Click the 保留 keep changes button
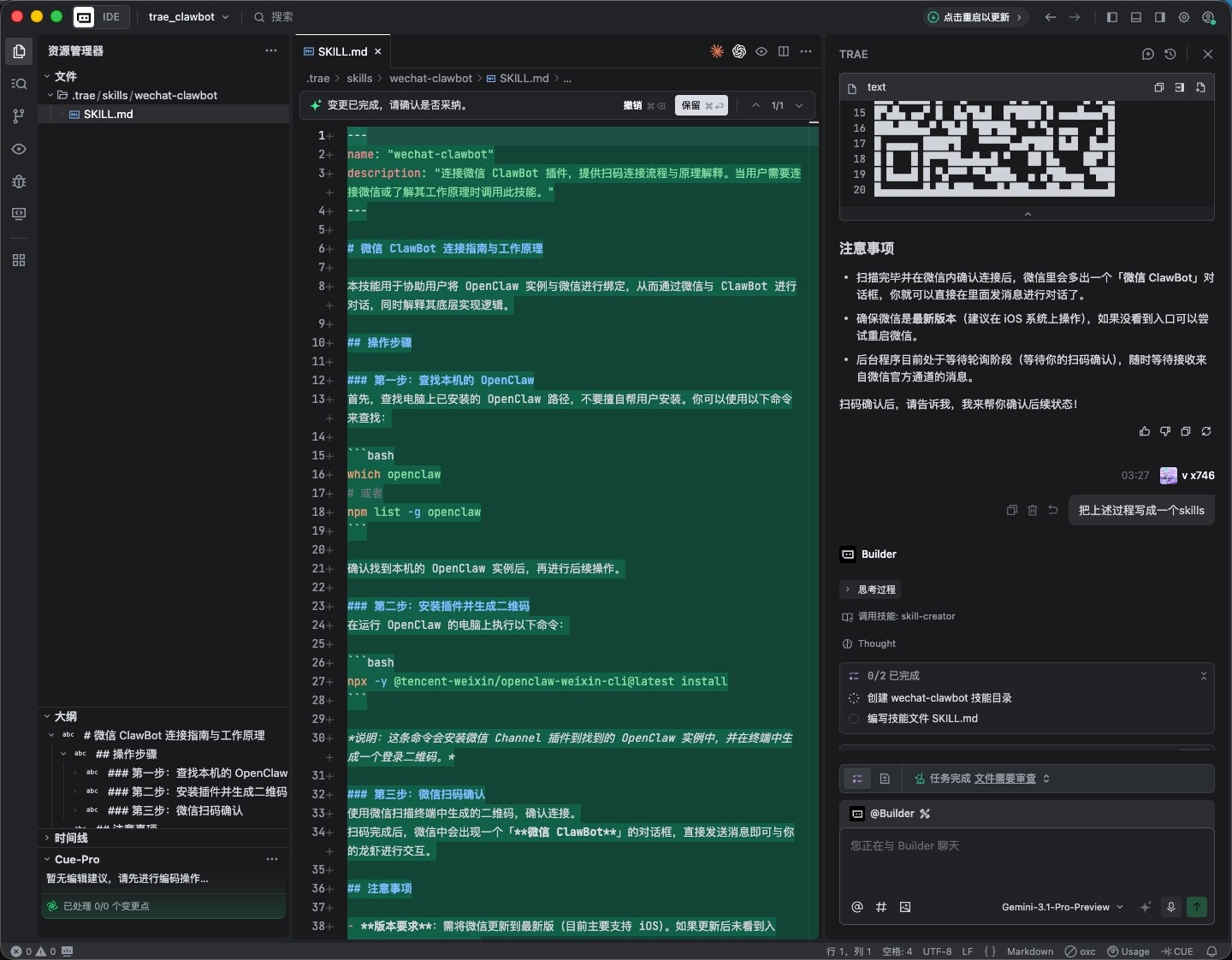This screenshot has height=960, width=1232. (701, 105)
